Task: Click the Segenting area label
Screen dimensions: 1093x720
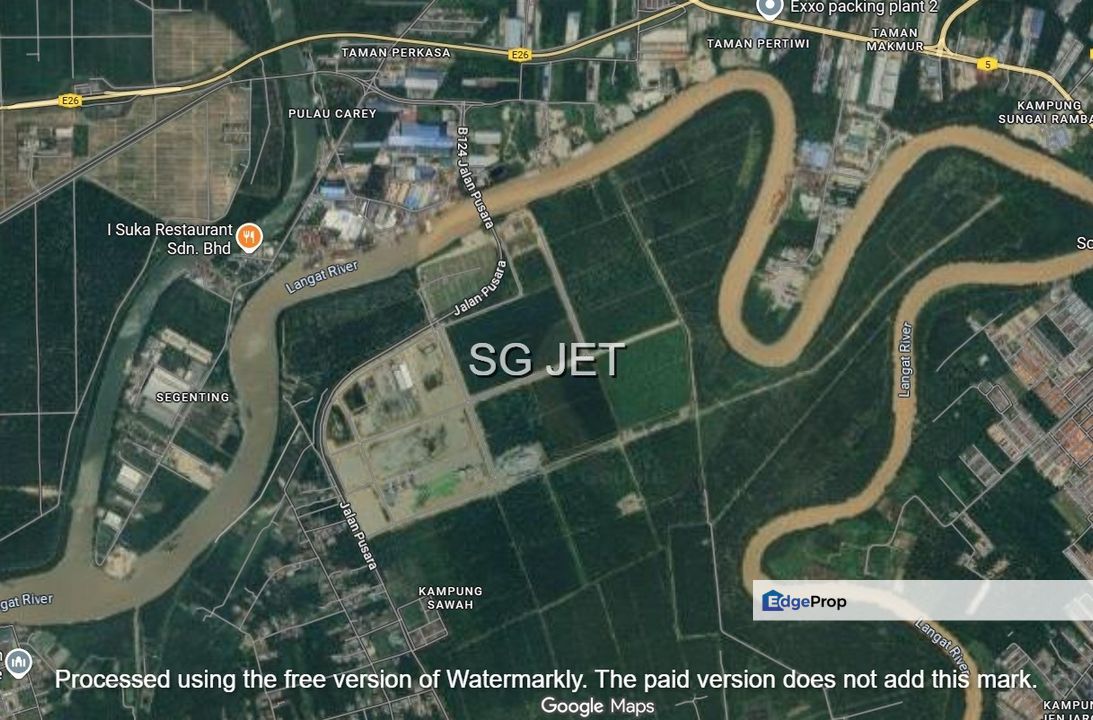Action: pyautogui.click(x=192, y=397)
